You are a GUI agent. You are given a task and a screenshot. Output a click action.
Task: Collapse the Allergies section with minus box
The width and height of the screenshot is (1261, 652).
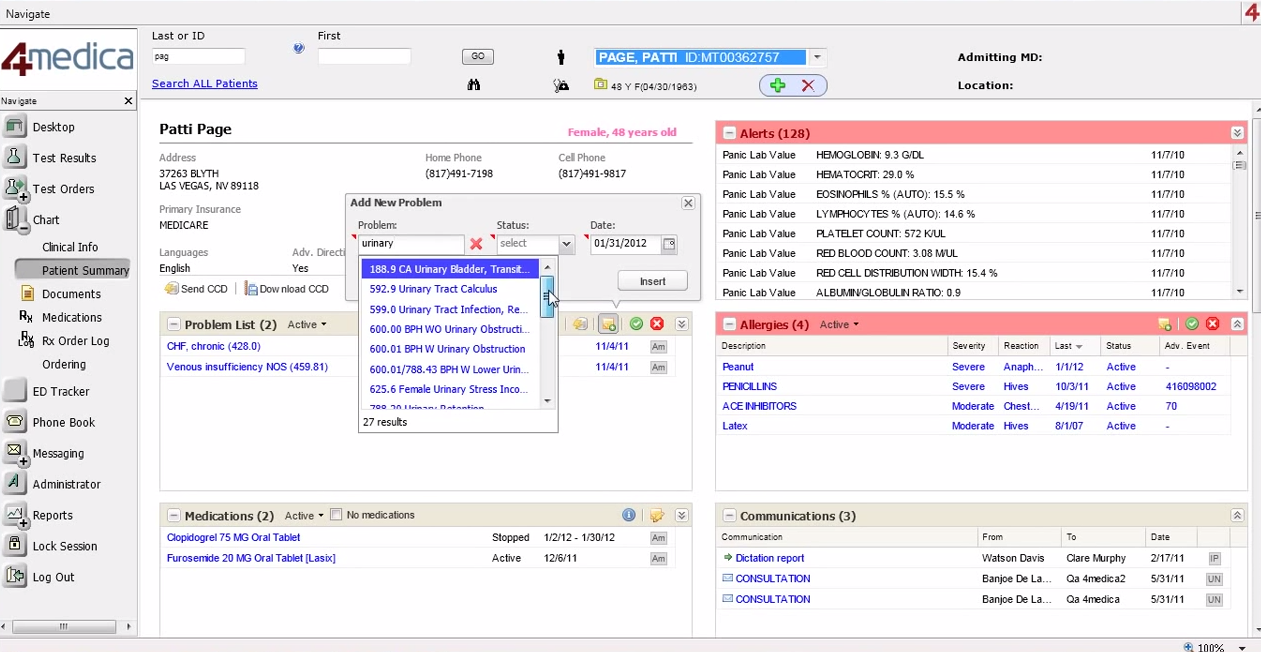tap(729, 324)
